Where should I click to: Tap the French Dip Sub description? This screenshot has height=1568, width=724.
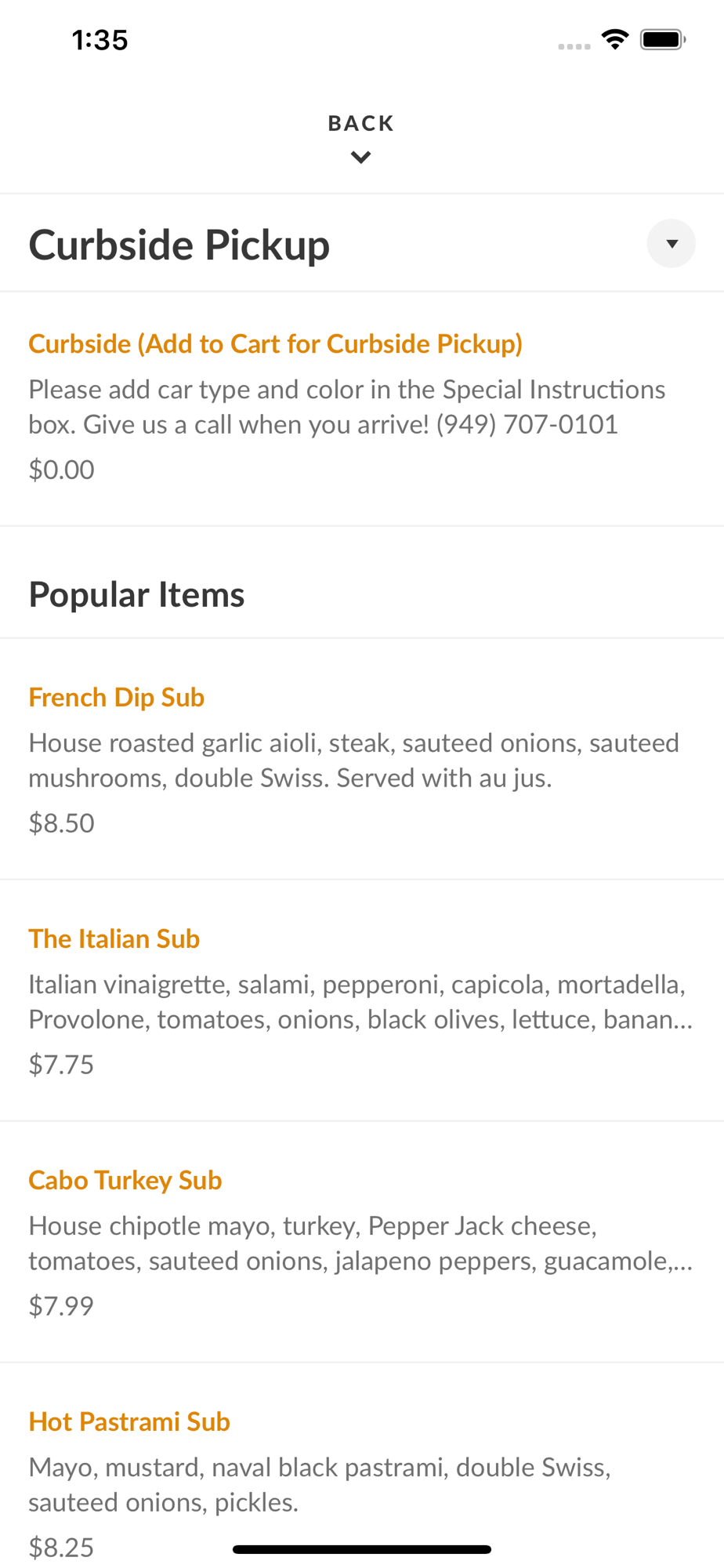(354, 760)
